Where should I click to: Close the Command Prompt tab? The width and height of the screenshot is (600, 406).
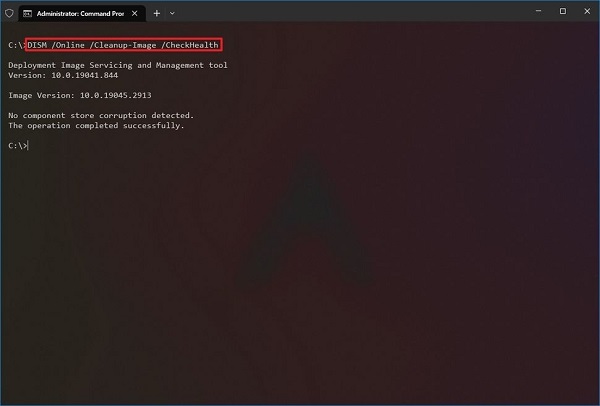point(135,13)
